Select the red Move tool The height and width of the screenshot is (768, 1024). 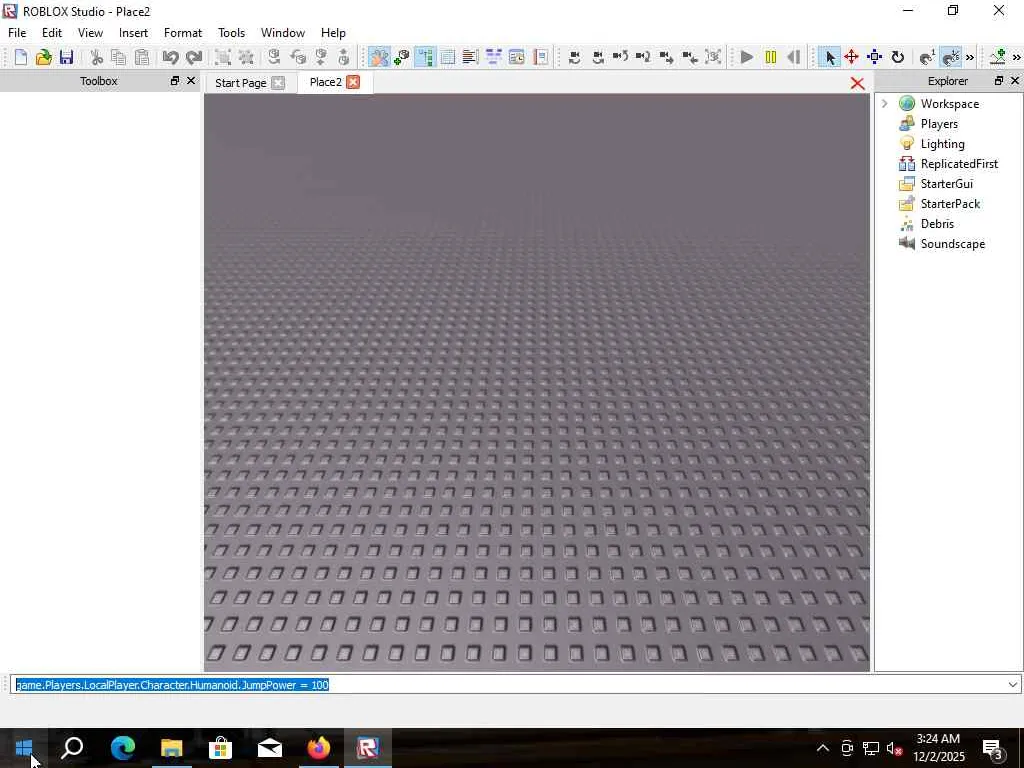[851, 57]
